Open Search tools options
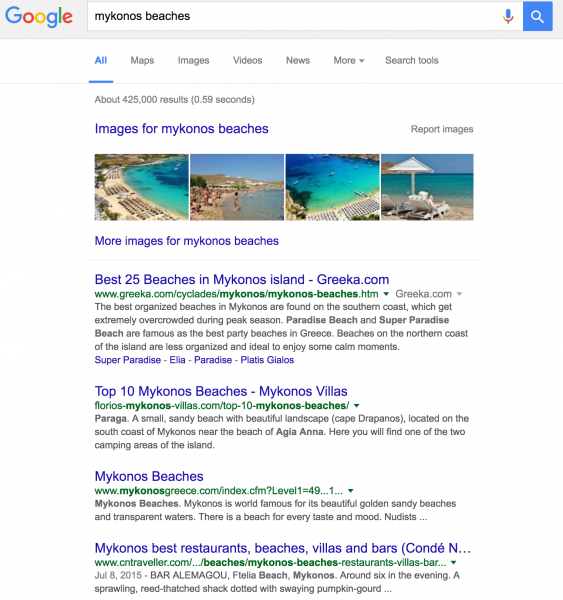This screenshot has height=600, width=563. [x=411, y=60]
